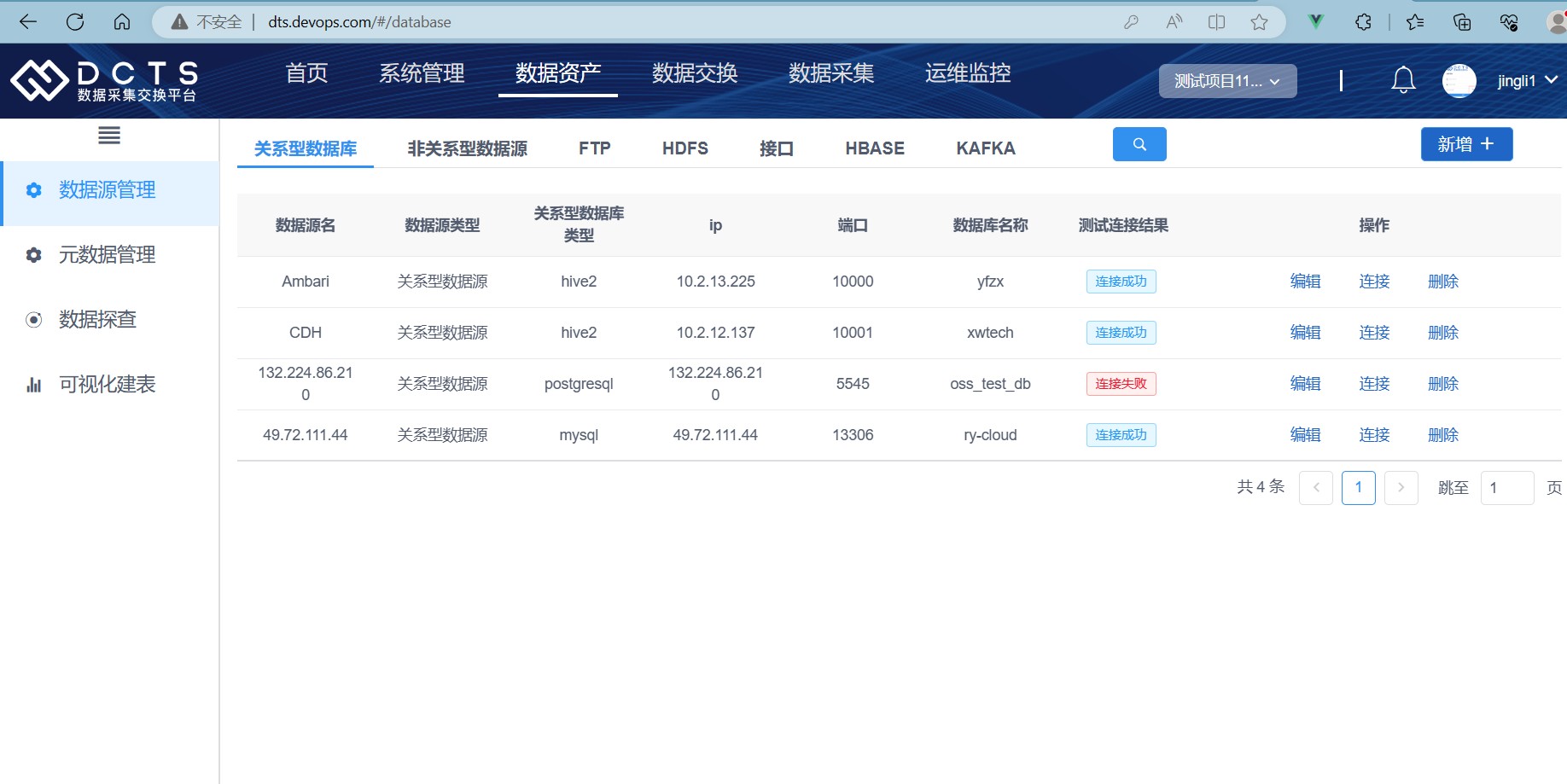Open browser collections icon

(1462, 22)
